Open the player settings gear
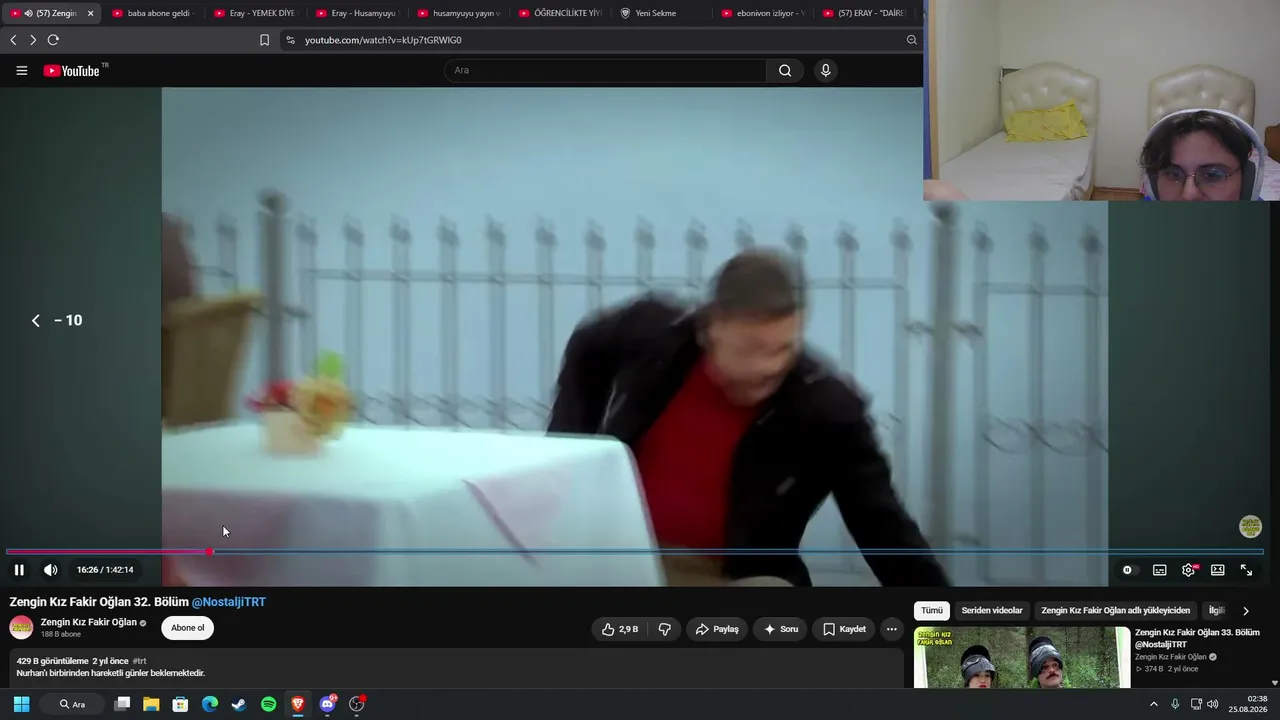This screenshot has width=1280, height=720. pyautogui.click(x=1189, y=570)
